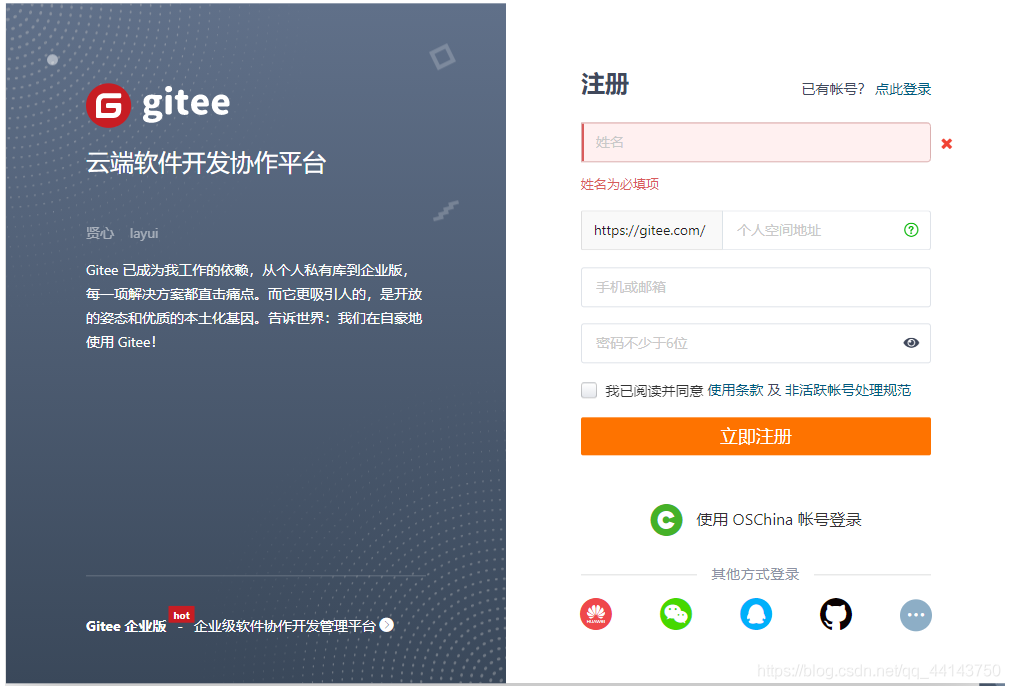This screenshot has width=1010, height=689.
Task: Open the 非活跃帐号处理规范 link
Action: click(x=848, y=390)
